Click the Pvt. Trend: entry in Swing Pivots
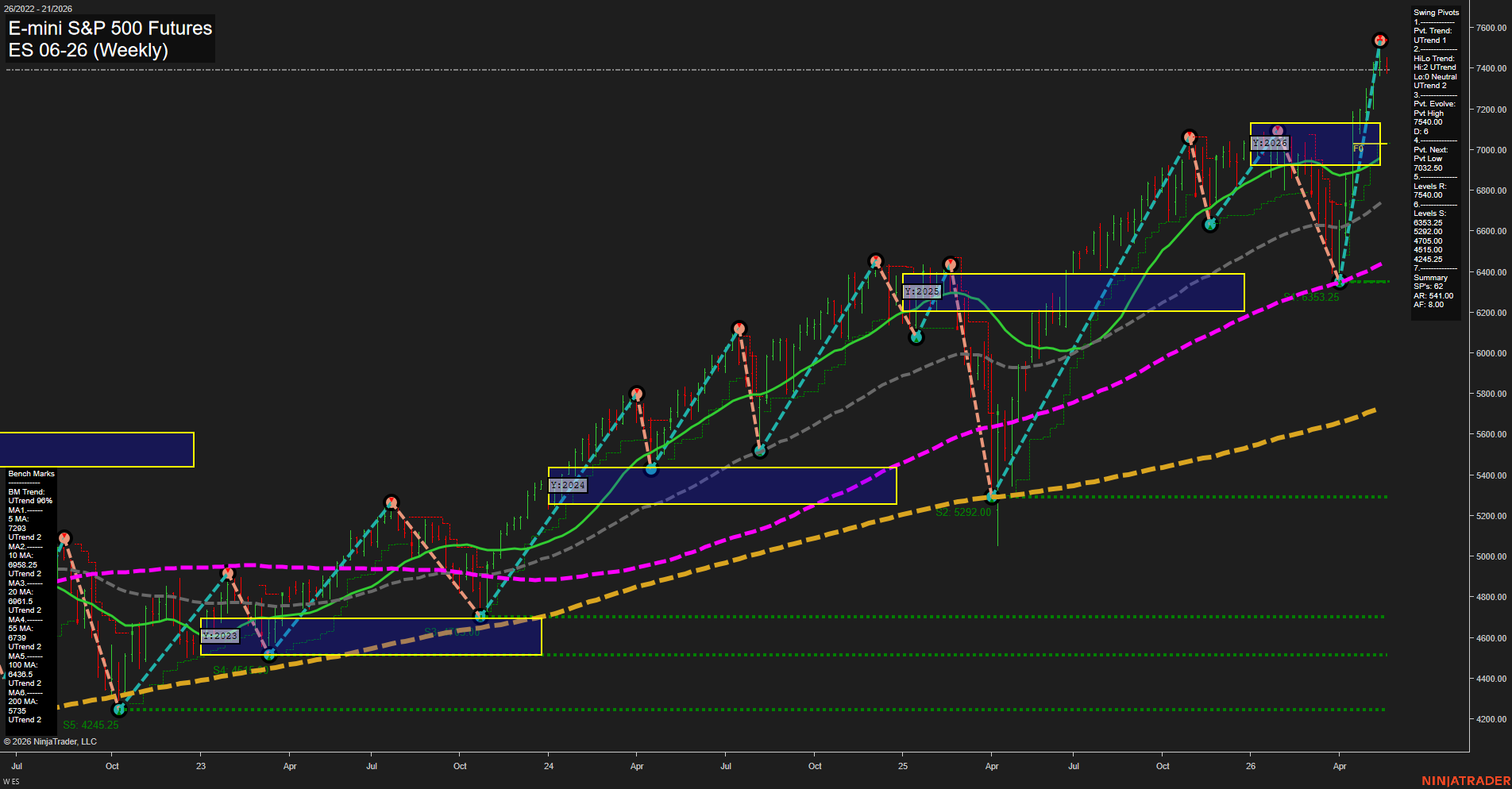1512x789 pixels. click(1433, 31)
